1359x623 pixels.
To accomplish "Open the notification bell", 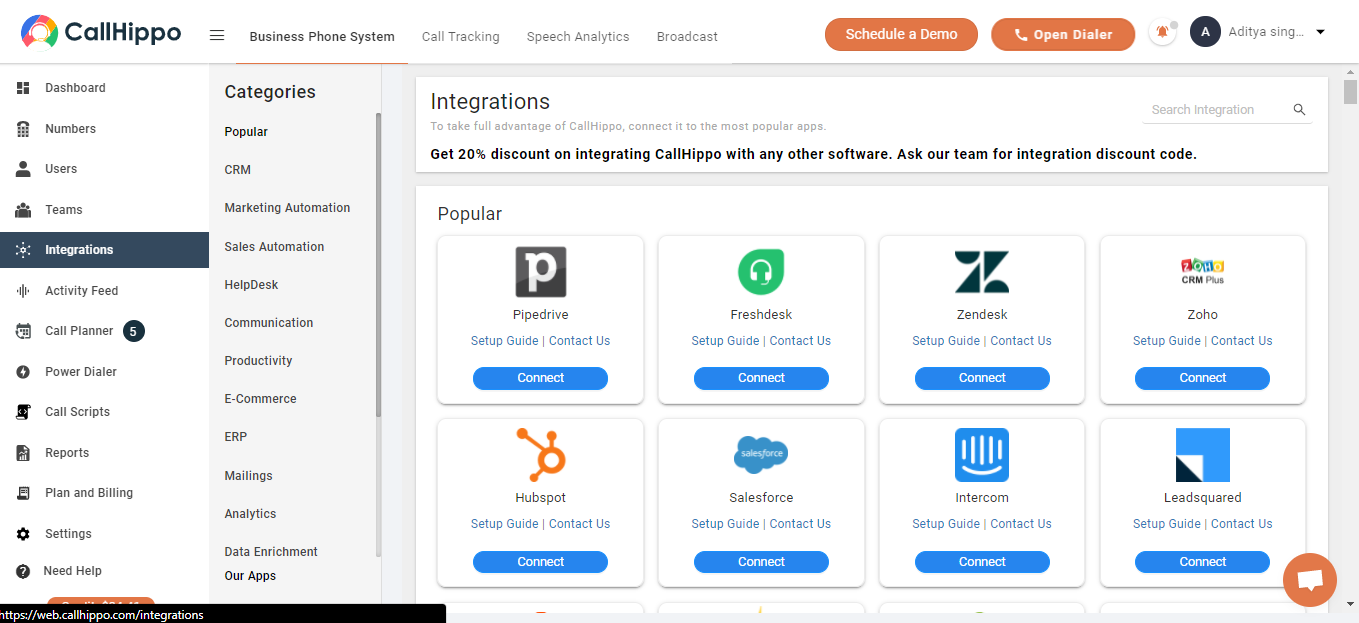I will point(1162,32).
